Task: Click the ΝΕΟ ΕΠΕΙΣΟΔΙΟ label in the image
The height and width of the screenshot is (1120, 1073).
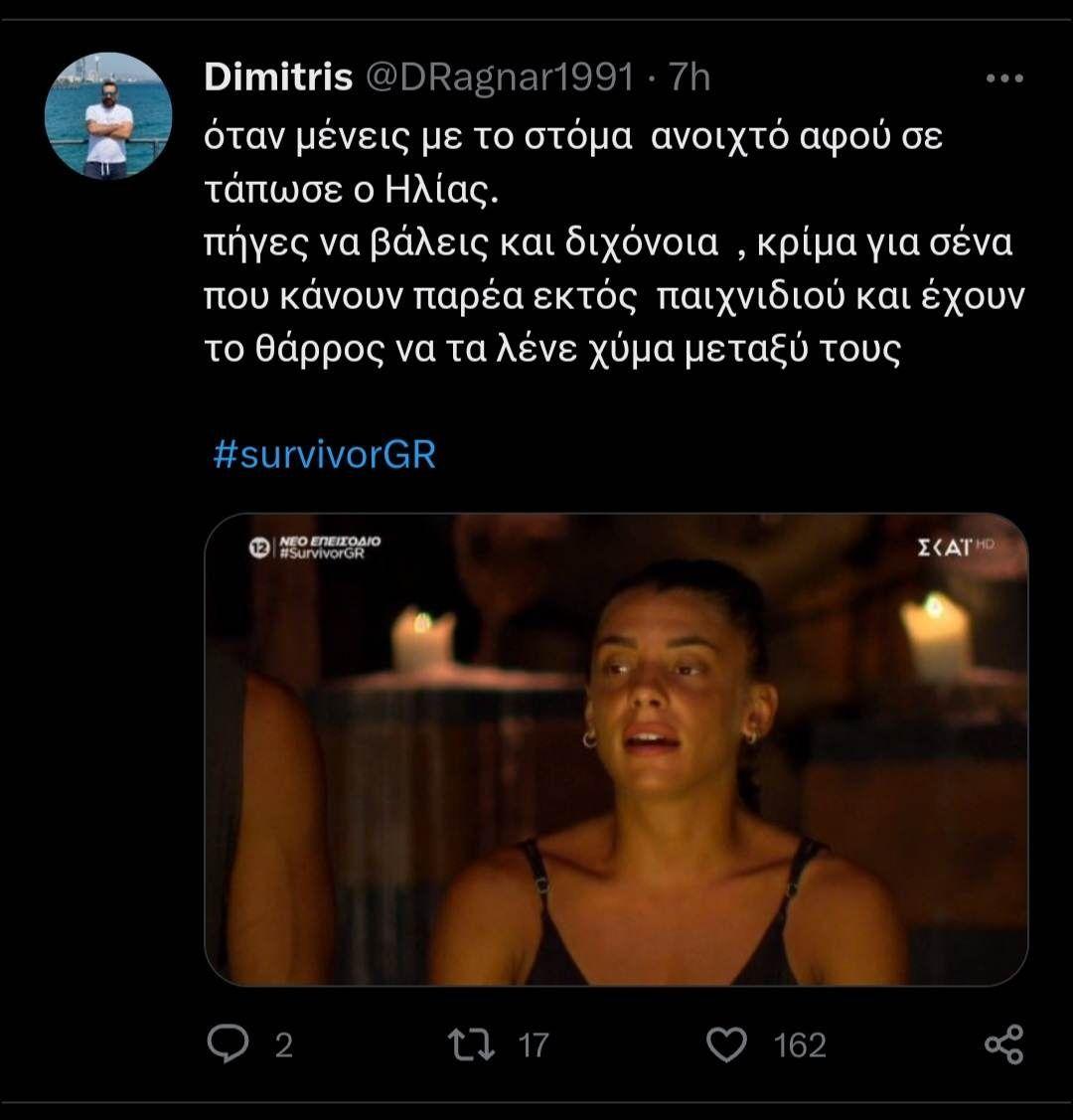Action: pyautogui.click(x=331, y=541)
